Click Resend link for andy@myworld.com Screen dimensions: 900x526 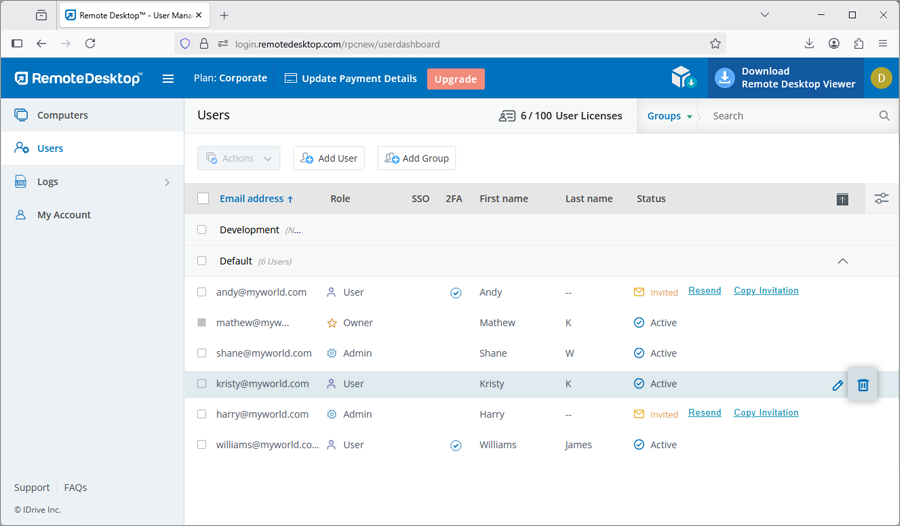(704, 291)
